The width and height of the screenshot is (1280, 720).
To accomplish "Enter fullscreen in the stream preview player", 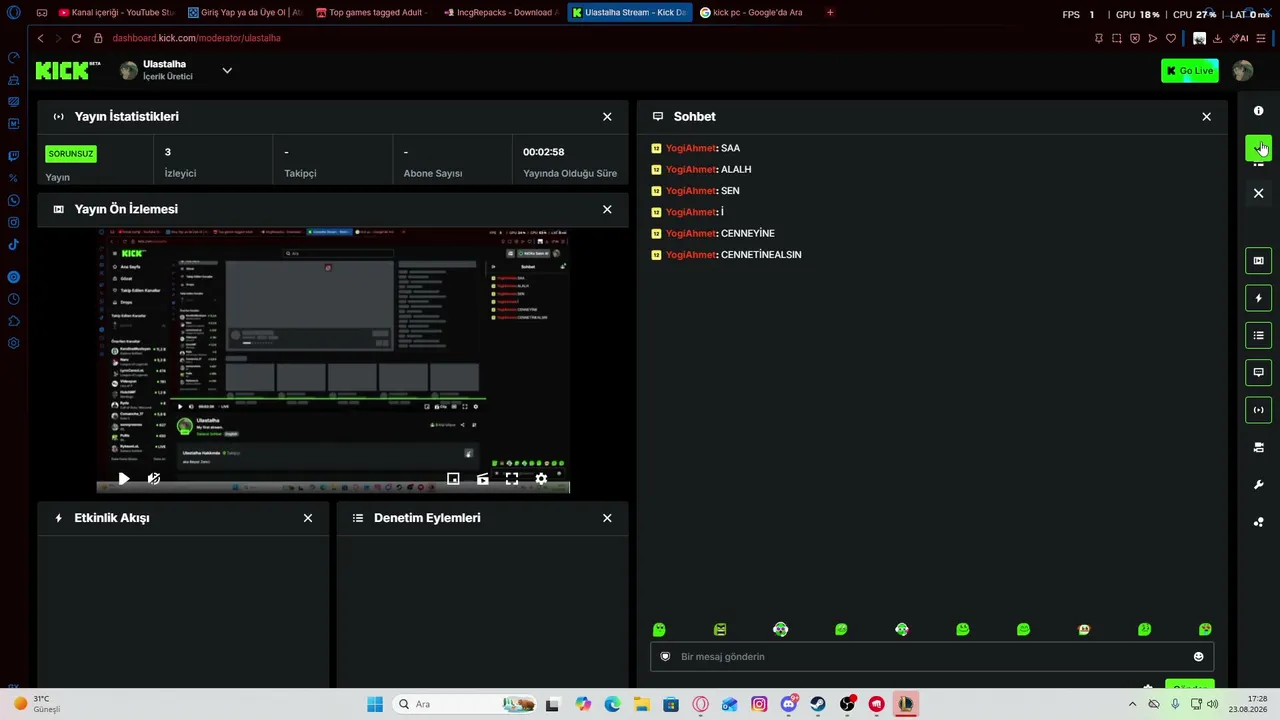I will pyautogui.click(x=512, y=479).
